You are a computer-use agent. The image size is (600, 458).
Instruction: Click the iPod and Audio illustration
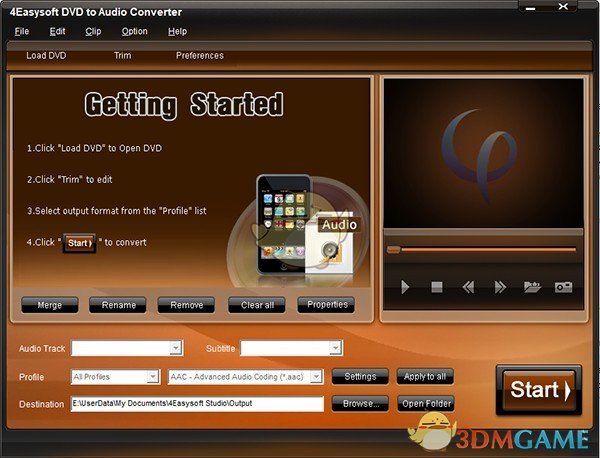tap(298, 230)
